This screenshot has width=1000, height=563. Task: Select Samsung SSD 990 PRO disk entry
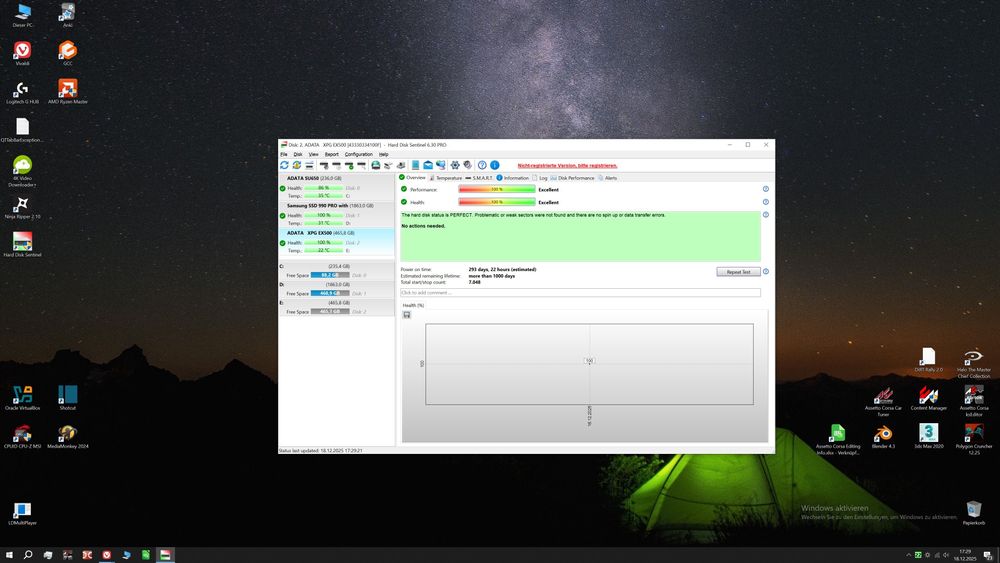click(337, 214)
